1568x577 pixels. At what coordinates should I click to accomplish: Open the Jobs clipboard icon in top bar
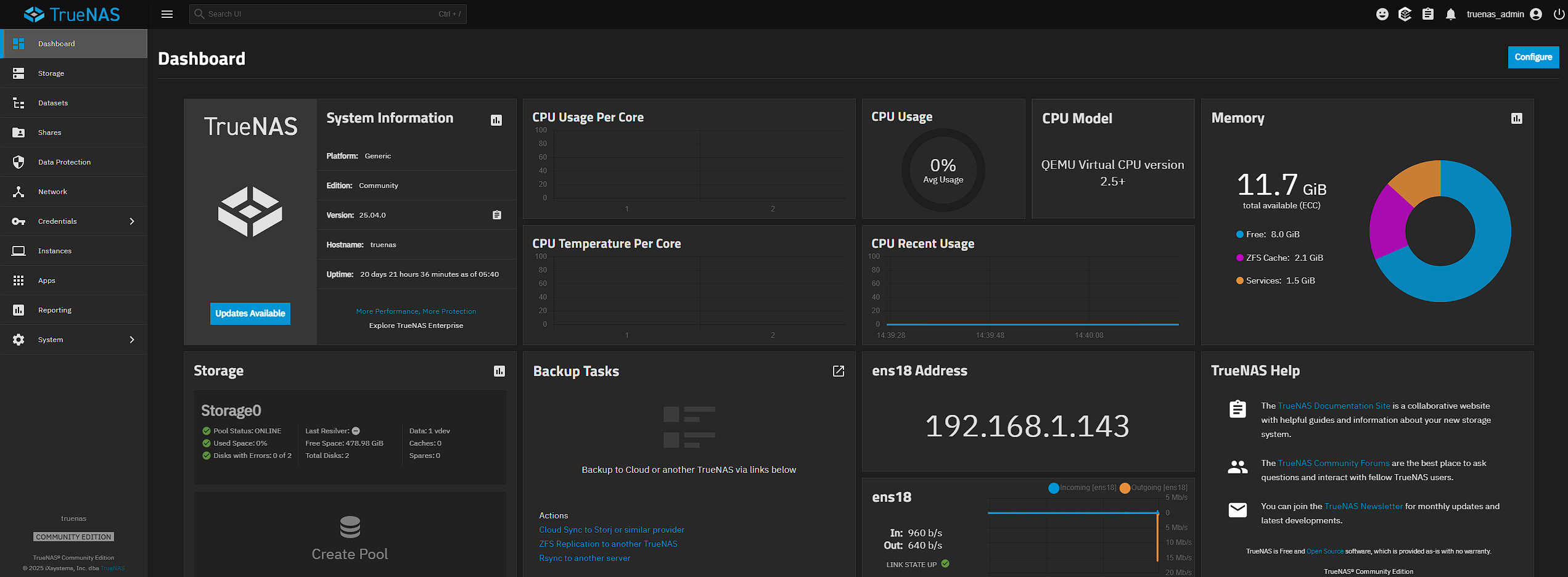coord(1428,14)
